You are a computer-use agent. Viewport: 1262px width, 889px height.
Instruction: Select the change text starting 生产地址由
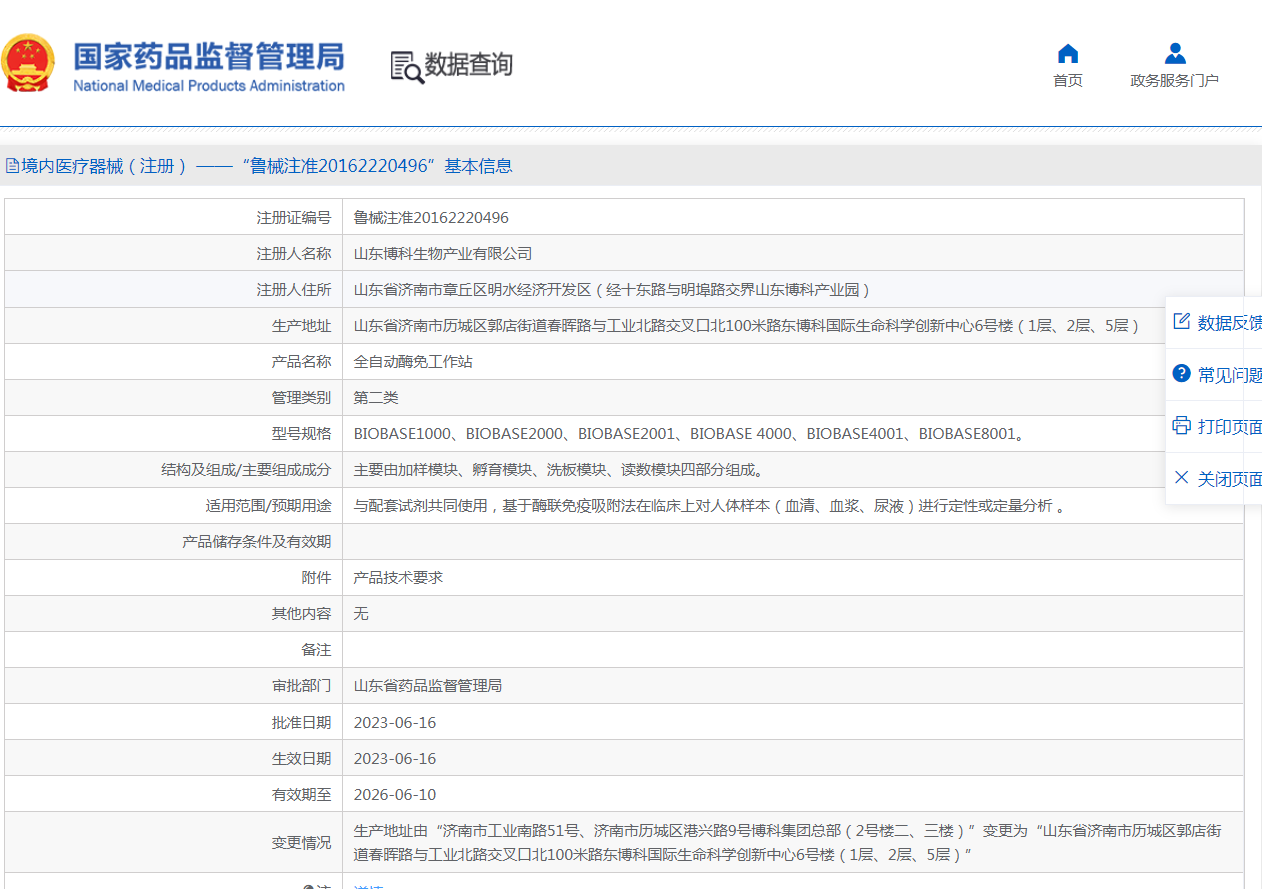tap(788, 842)
